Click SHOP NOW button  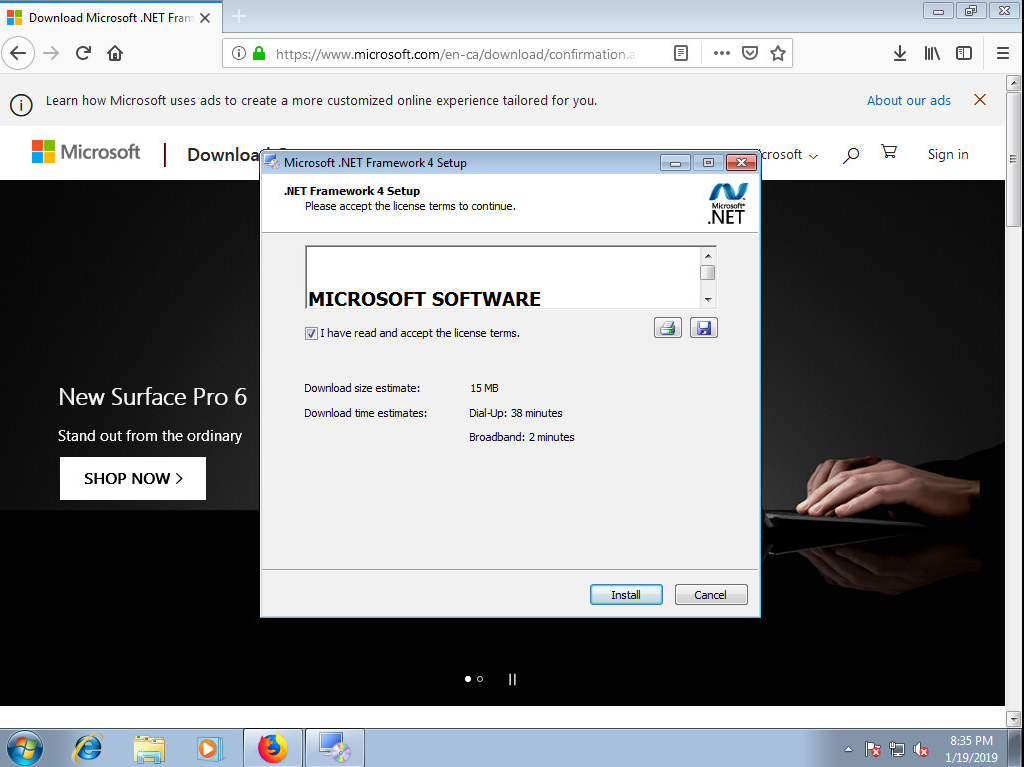[x=133, y=478]
